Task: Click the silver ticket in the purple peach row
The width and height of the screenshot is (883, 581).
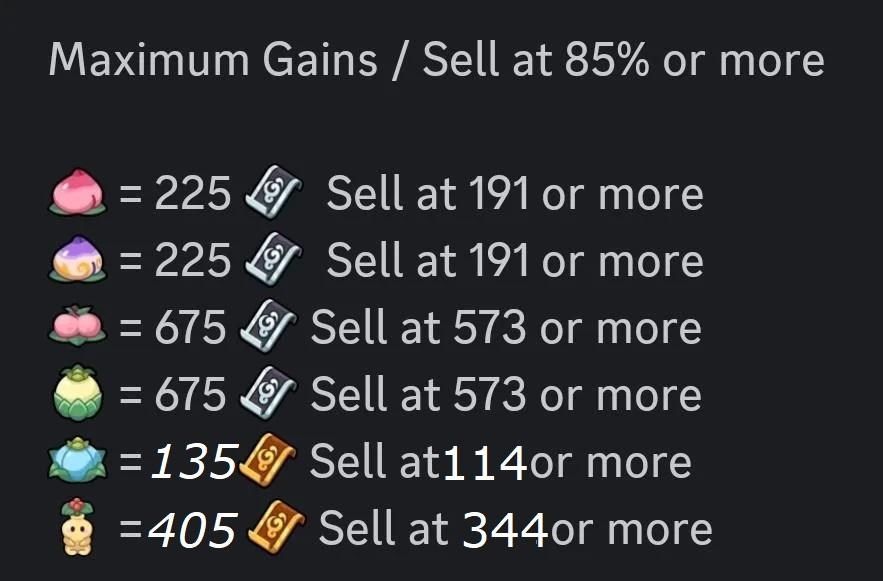Action: [270, 261]
